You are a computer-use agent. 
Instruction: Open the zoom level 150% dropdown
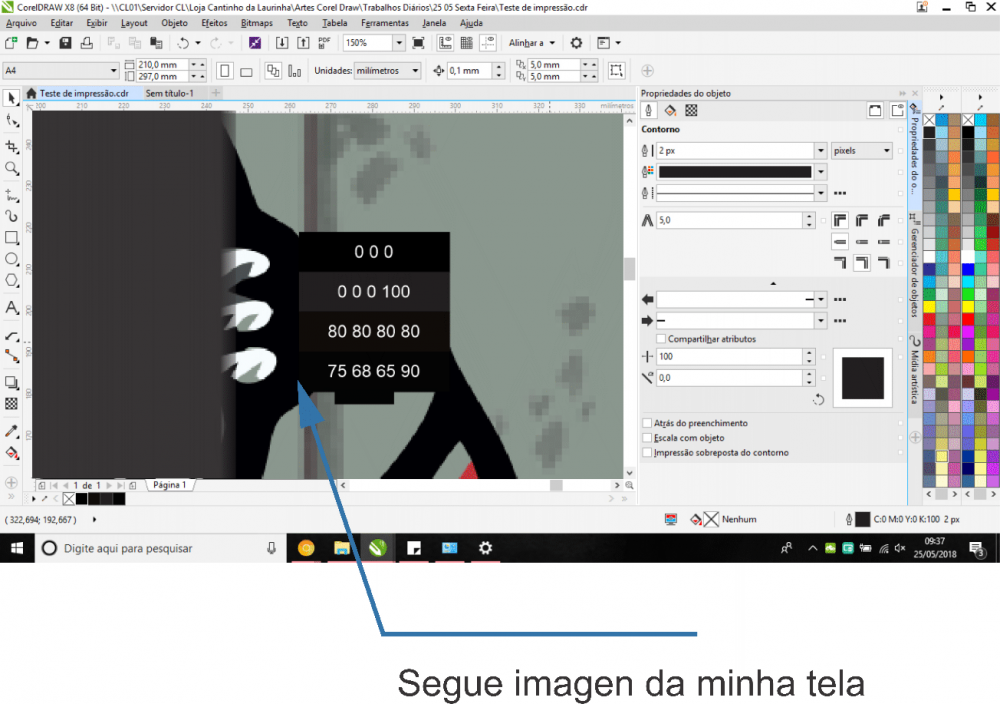pos(399,43)
